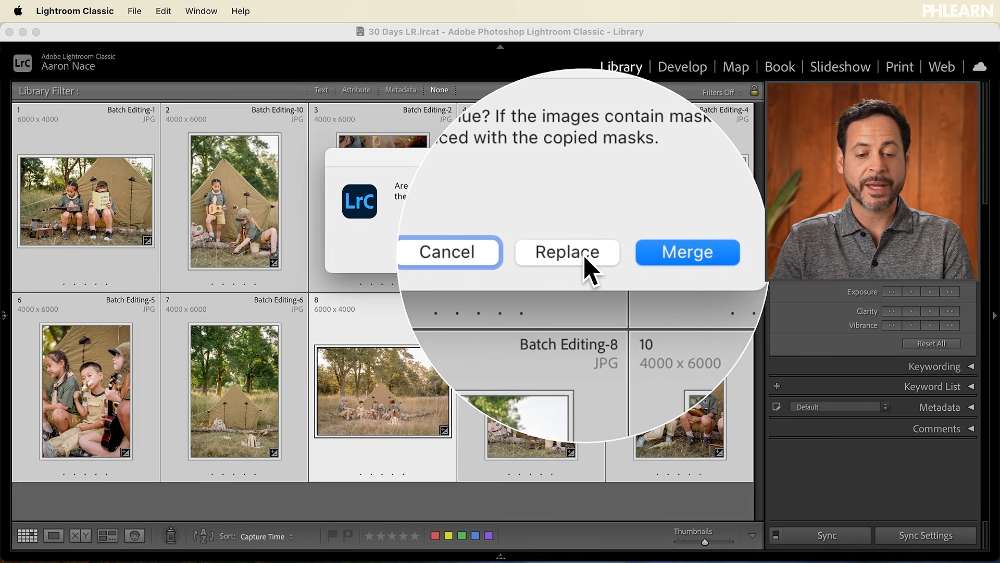Click develop badge on Batch Editing-10 thumbnail

(x=274, y=262)
